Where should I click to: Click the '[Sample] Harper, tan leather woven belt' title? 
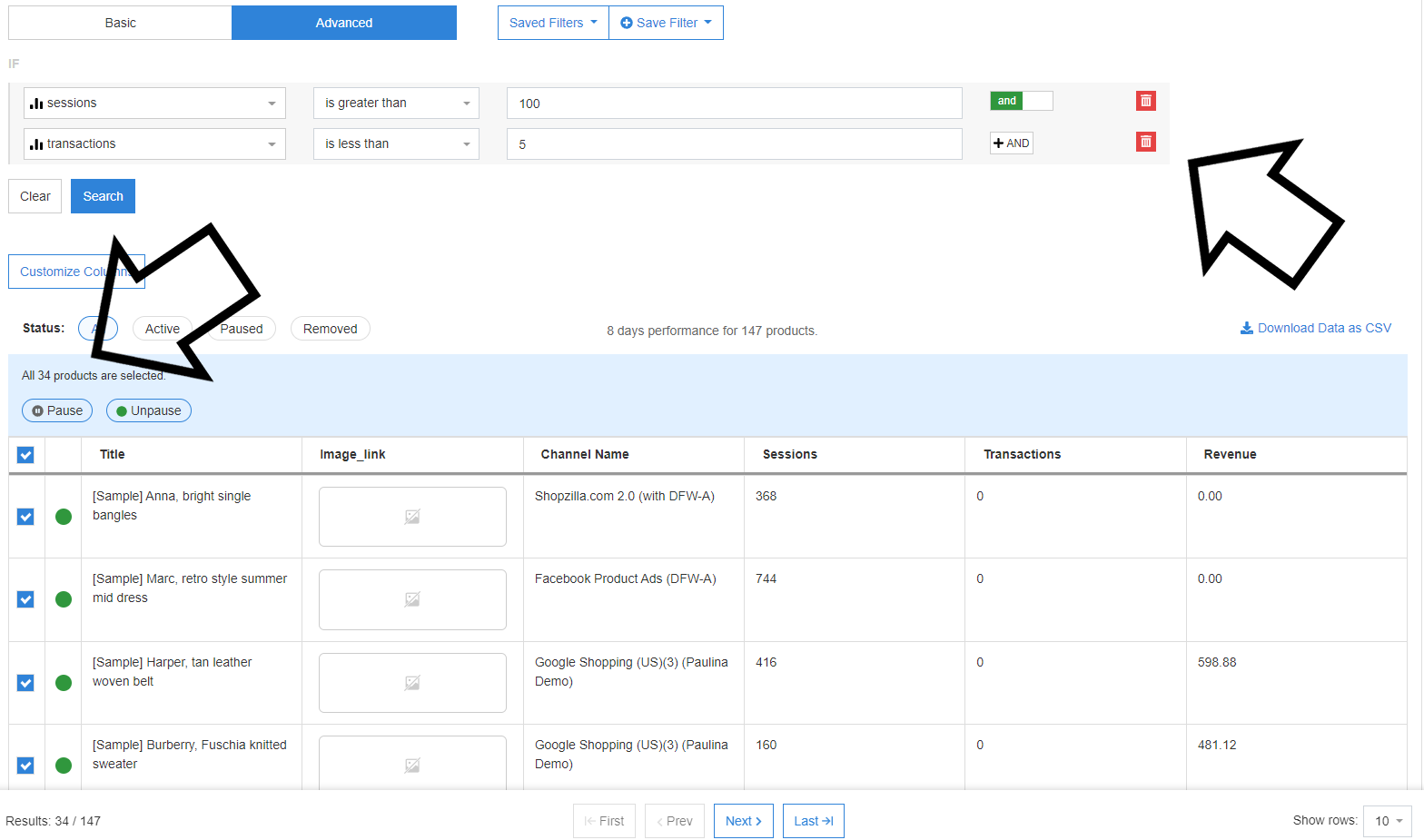coord(173,672)
